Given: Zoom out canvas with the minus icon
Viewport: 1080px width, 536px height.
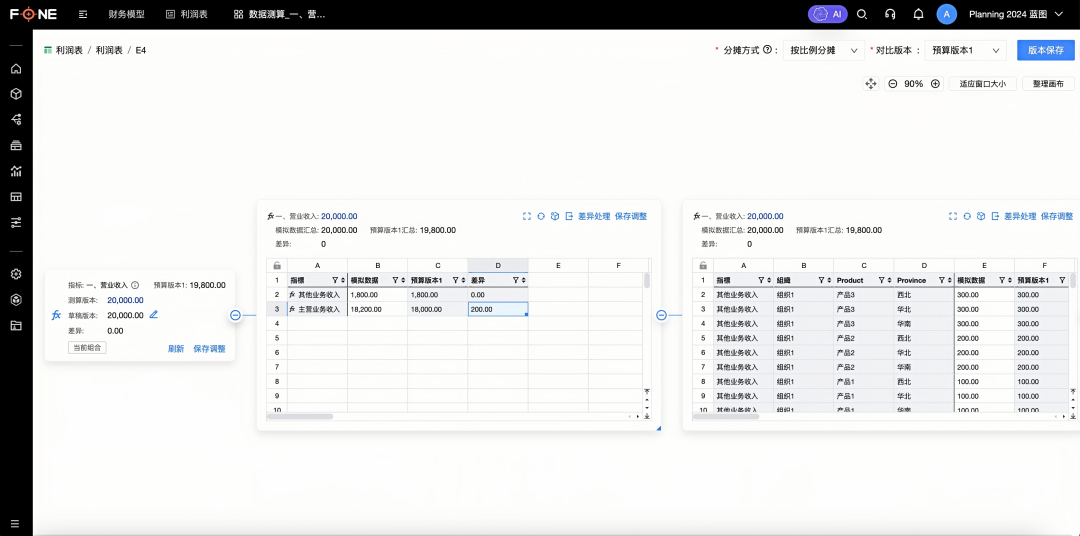Looking at the screenshot, I should 893,83.
